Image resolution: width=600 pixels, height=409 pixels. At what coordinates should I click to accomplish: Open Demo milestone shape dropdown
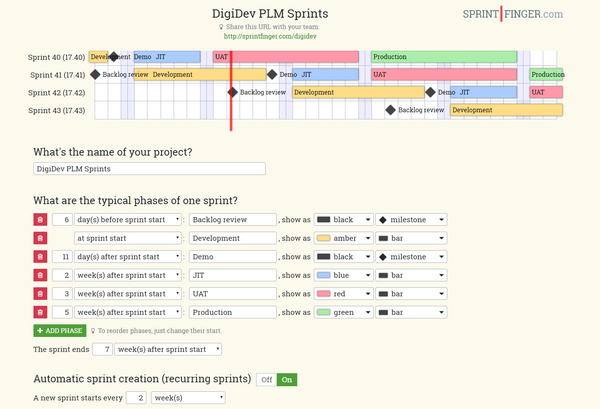pyautogui.click(x=411, y=257)
